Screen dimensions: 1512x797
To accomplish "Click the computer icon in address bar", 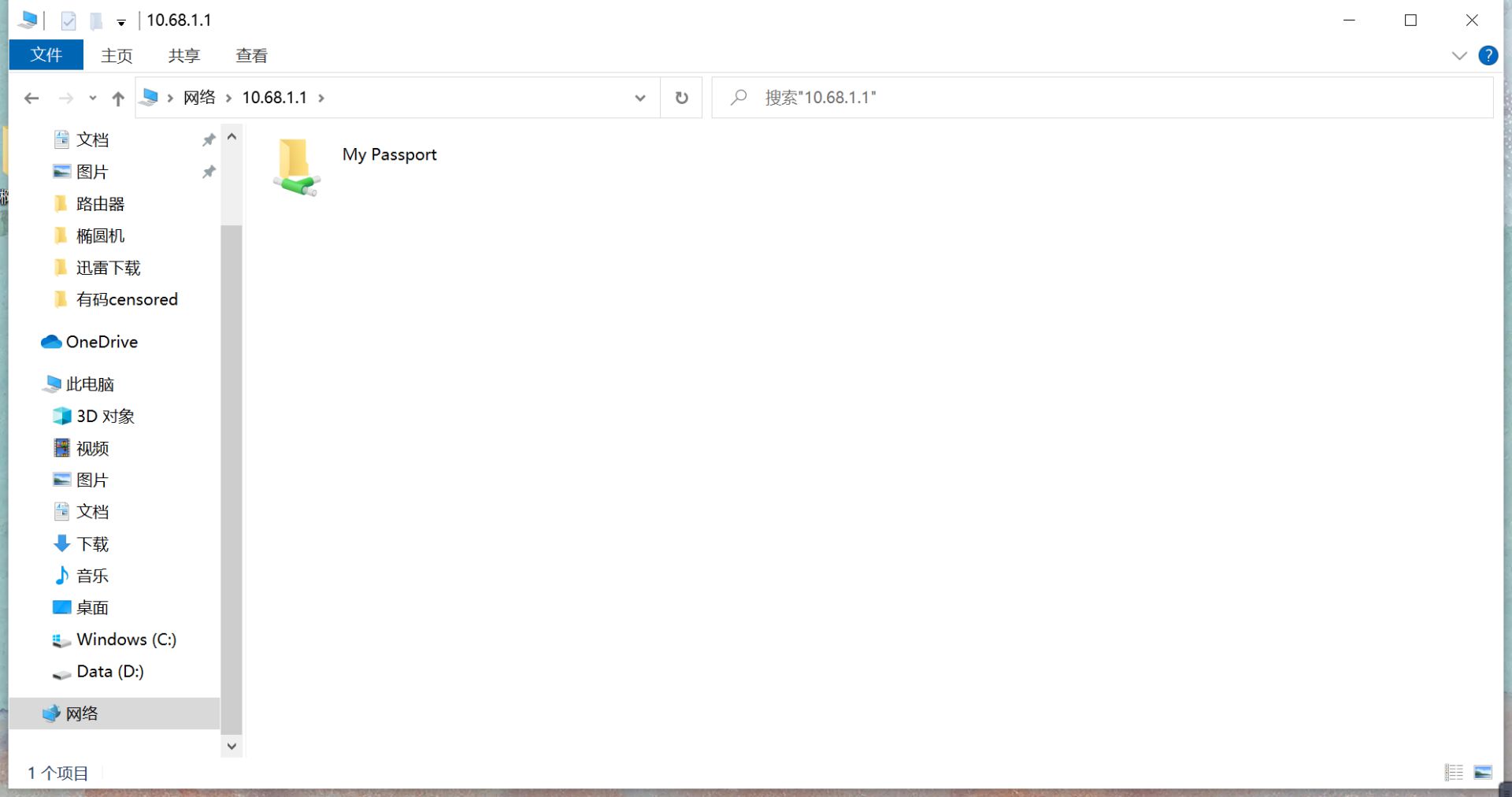I will pyautogui.click(x=149, y=97).
